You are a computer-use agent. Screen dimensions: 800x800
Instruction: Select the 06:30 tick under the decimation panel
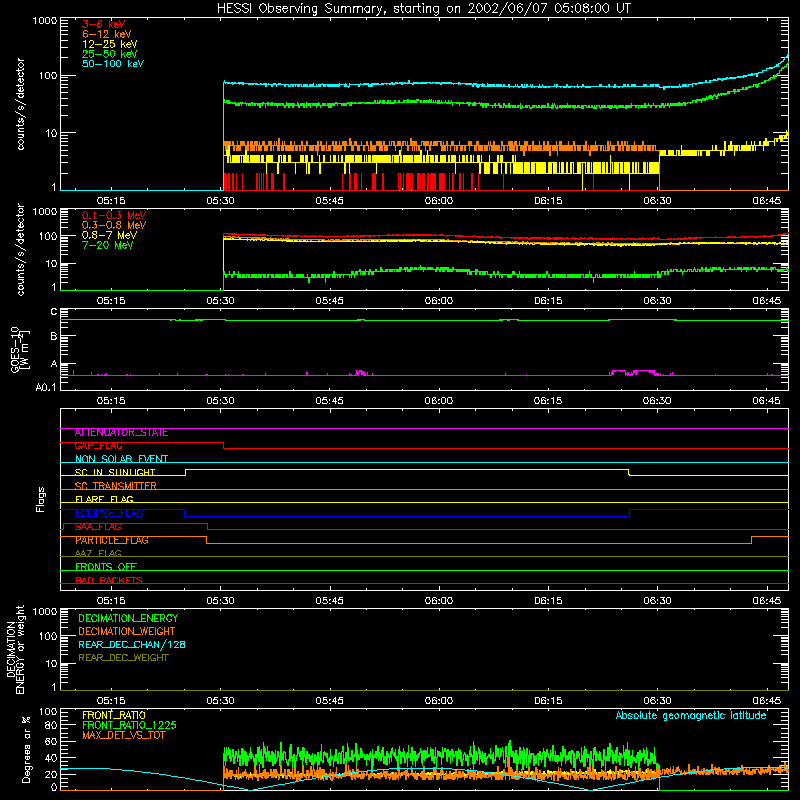point(657,701)
